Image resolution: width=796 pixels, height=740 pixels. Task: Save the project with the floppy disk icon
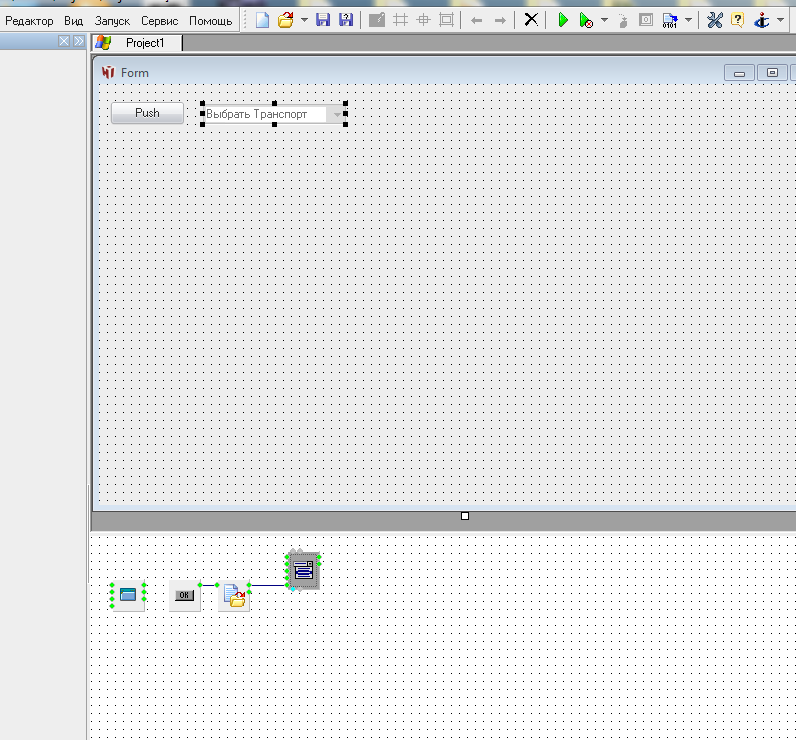(x=323, y=20)
